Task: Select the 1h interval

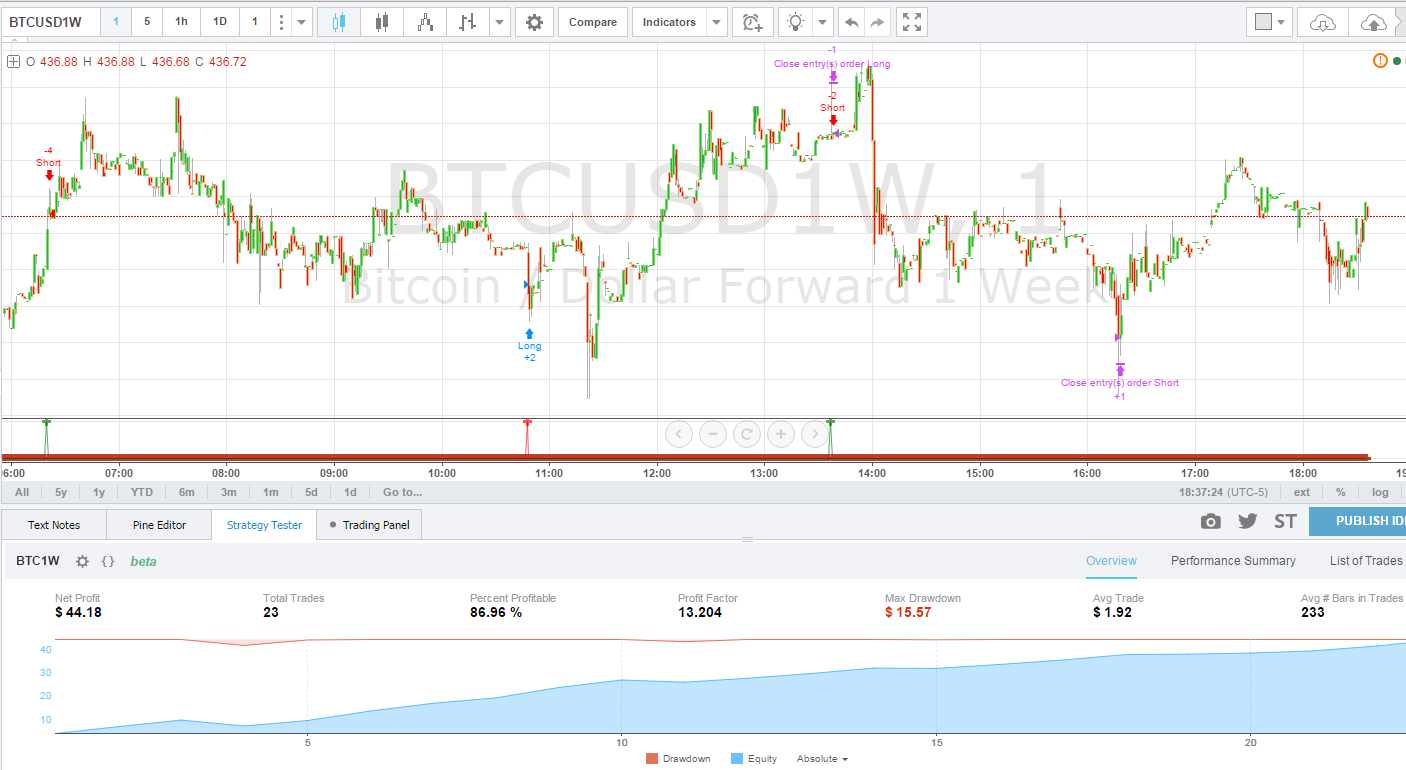Action: [x=181, y=22]
